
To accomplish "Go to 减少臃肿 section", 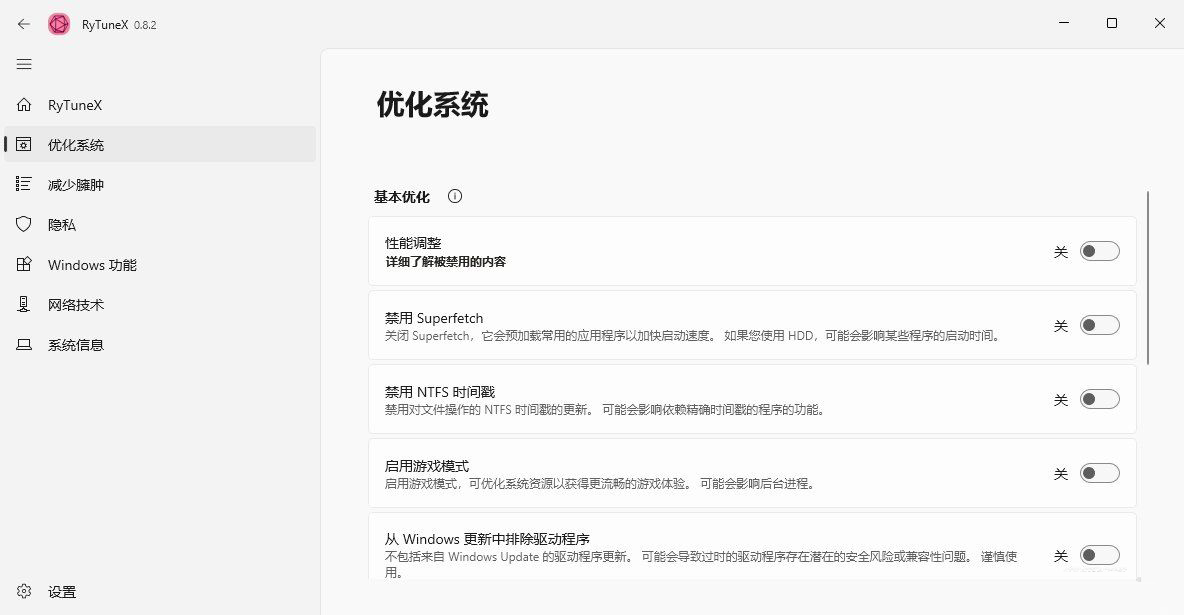I will point(160,184).
